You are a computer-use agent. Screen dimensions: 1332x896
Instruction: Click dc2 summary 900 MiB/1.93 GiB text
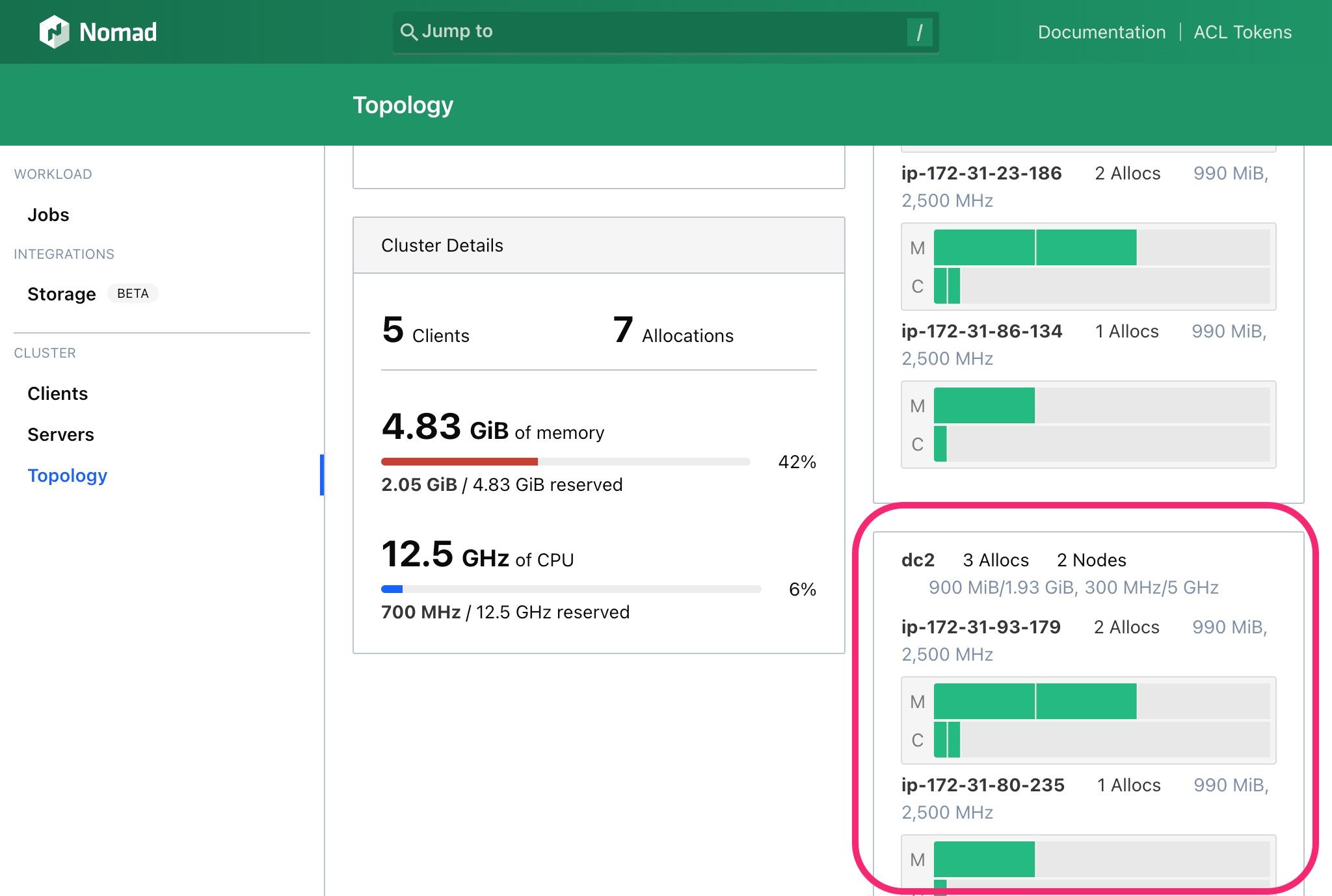pos(1073,587)
